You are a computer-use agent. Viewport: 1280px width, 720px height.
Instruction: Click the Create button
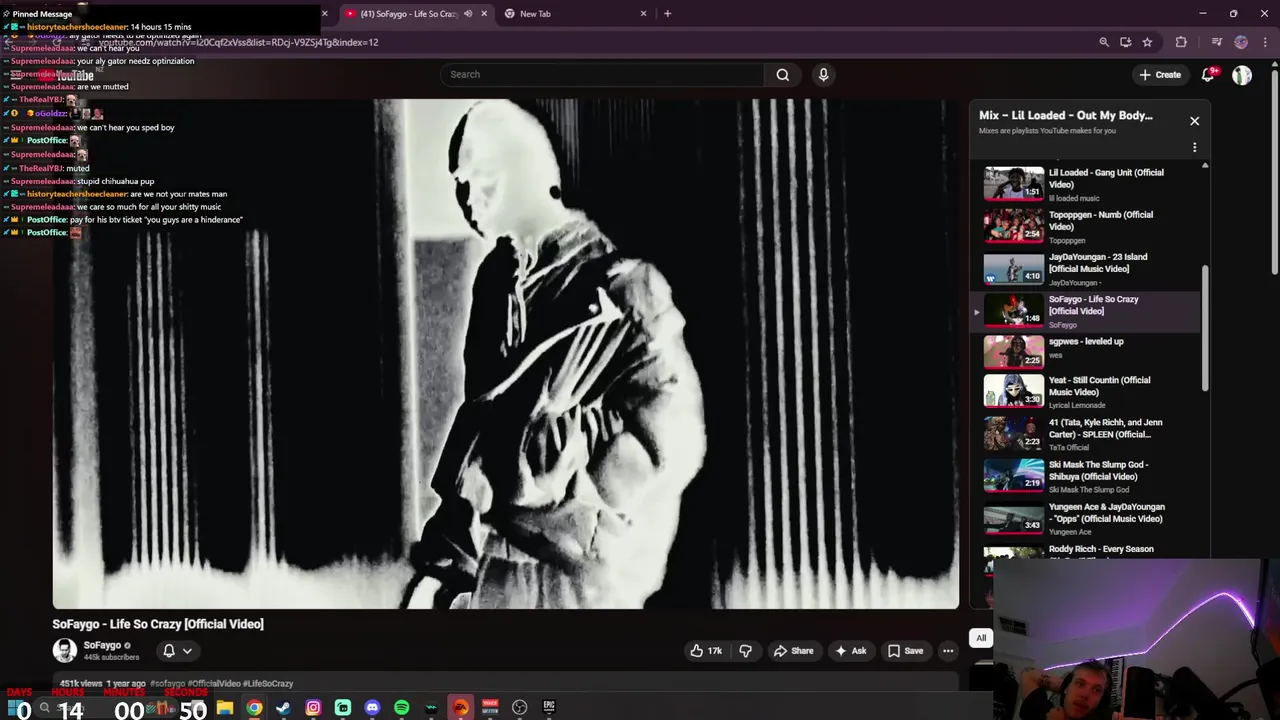(1160, 75)
